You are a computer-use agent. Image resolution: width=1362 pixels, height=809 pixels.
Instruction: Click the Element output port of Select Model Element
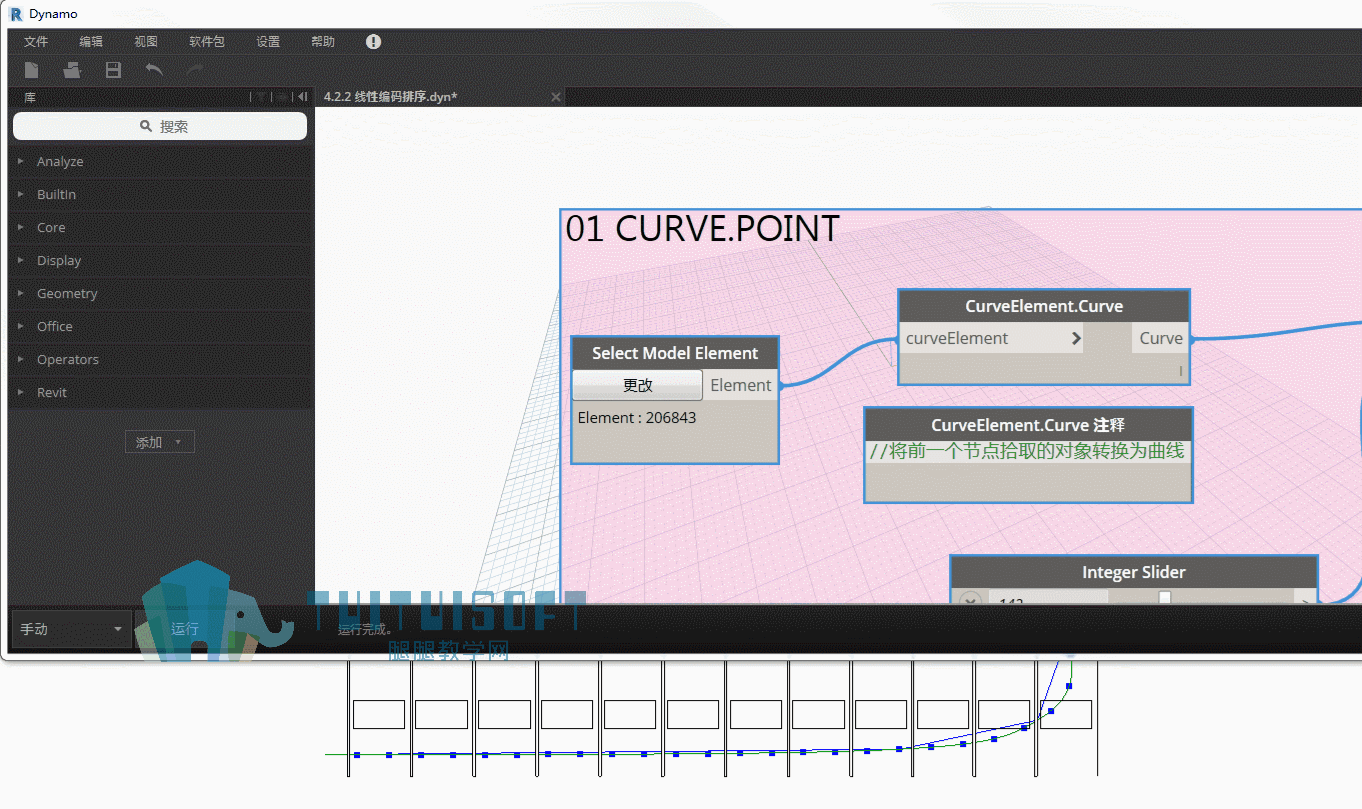pos(741,385)
